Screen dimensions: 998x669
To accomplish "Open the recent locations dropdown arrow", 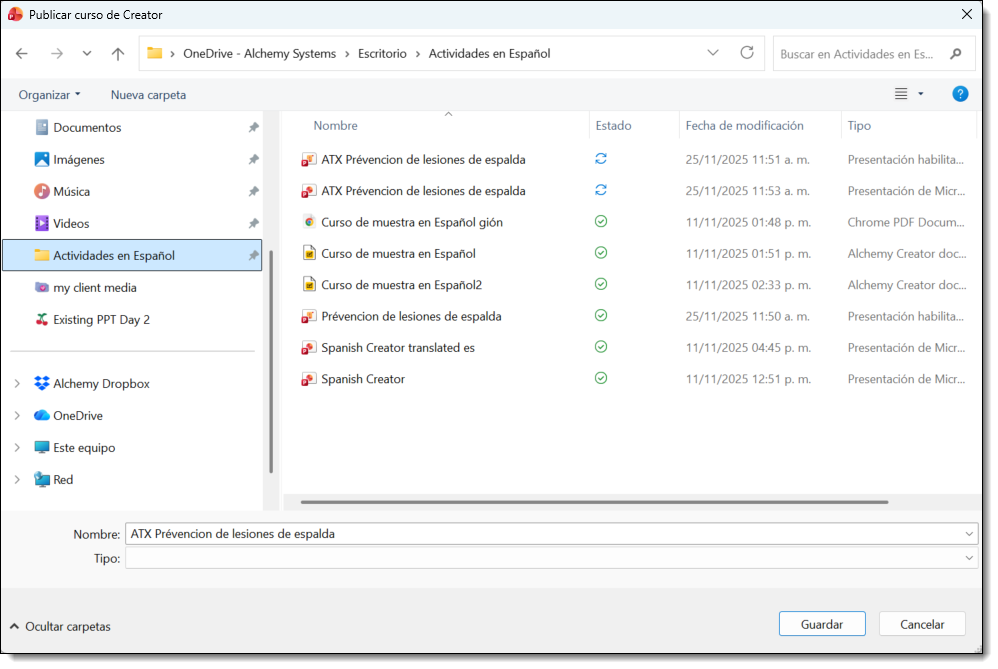I will pyautogui.click(x=87, y=54).
